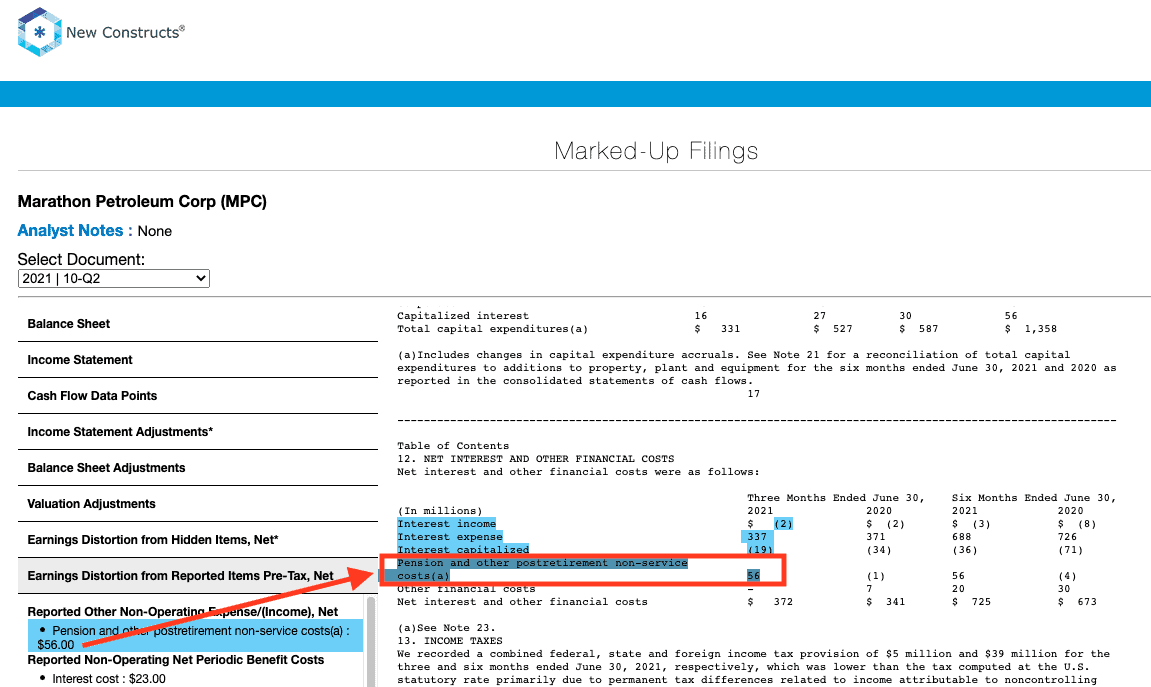This screenshot has width=1151, height=687.
Task: Click the Net interest and other financial costs total row
Action: 747,602
